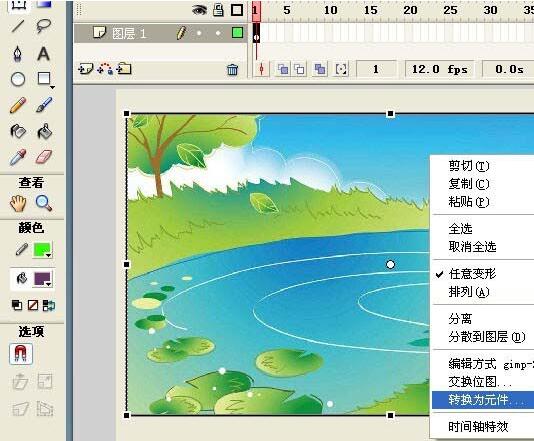534x441 pixels.
Task: Click the top-left transform handle
Action: pyautogui.click(x=126, y=113)
